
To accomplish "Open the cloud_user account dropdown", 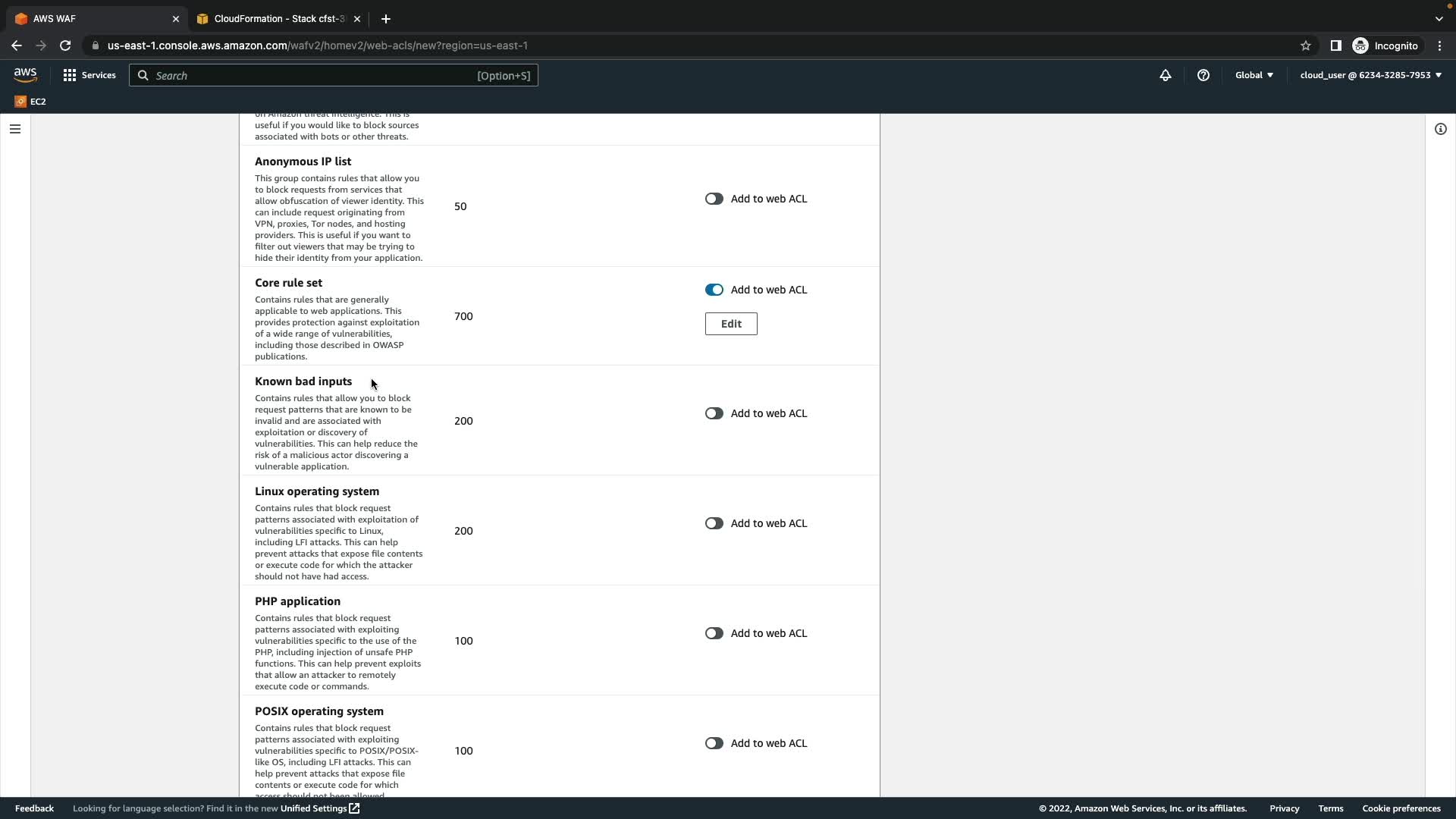I will [x=1370, y=75].
